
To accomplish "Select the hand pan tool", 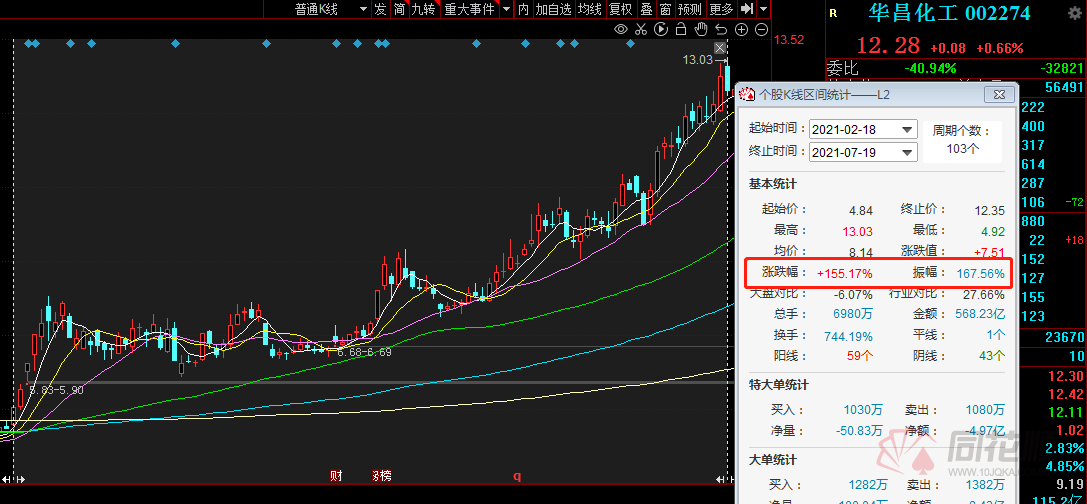I will (x=701, y=29).
